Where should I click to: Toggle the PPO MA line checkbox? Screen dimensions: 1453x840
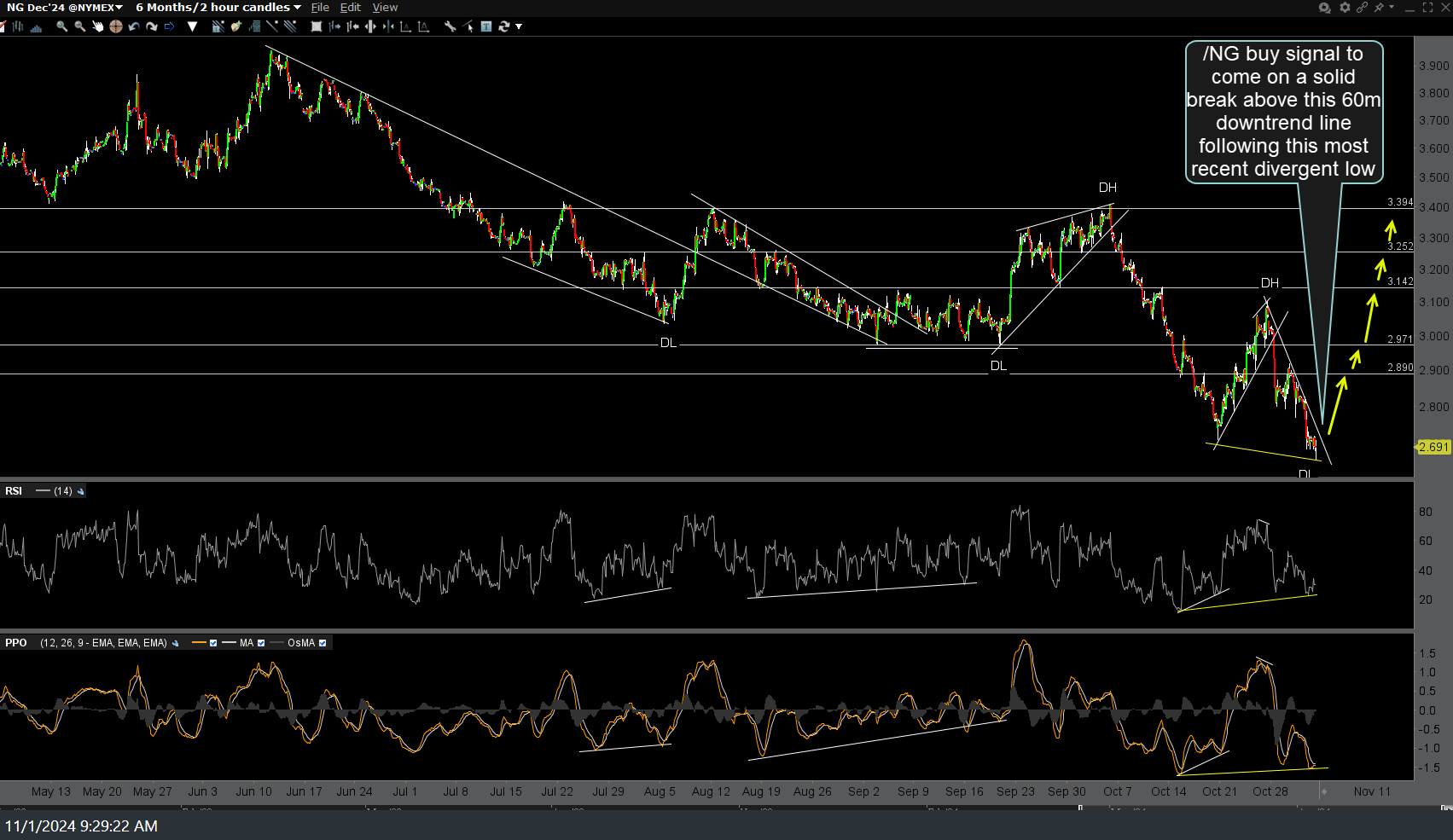(261, 643)
